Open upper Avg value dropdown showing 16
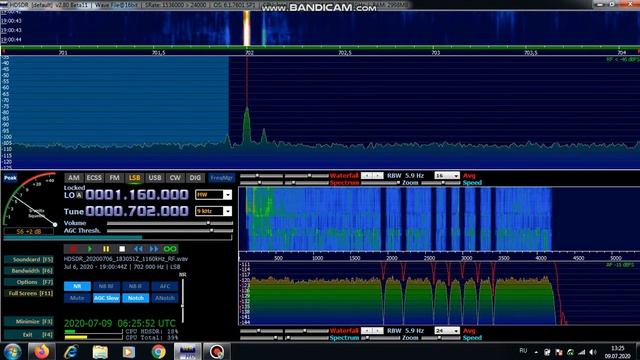 pos(447,176)
